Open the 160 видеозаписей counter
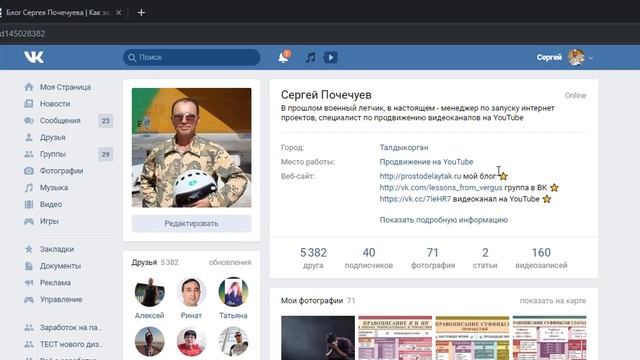 pyautogui.click(x=541, y=258)
